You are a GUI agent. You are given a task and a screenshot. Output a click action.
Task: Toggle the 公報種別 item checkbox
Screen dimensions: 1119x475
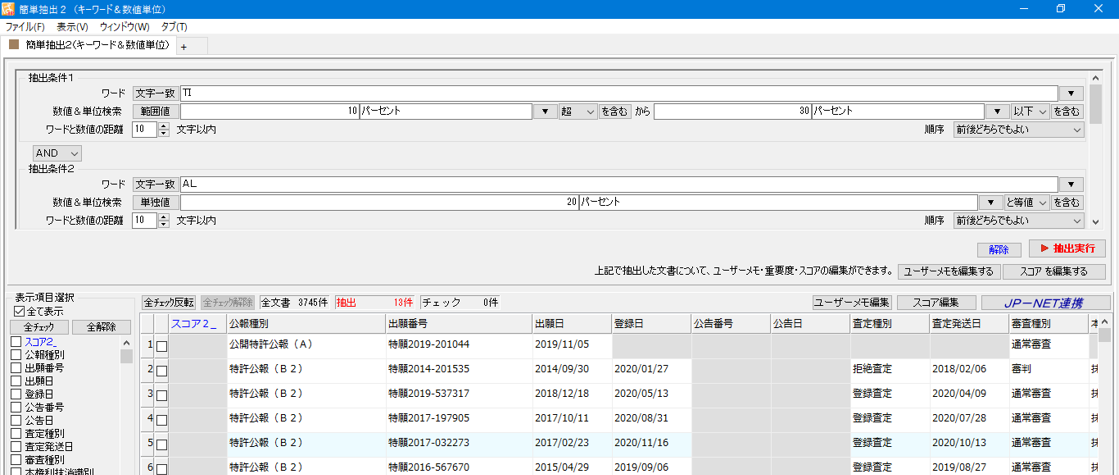(x=16, y=355)
